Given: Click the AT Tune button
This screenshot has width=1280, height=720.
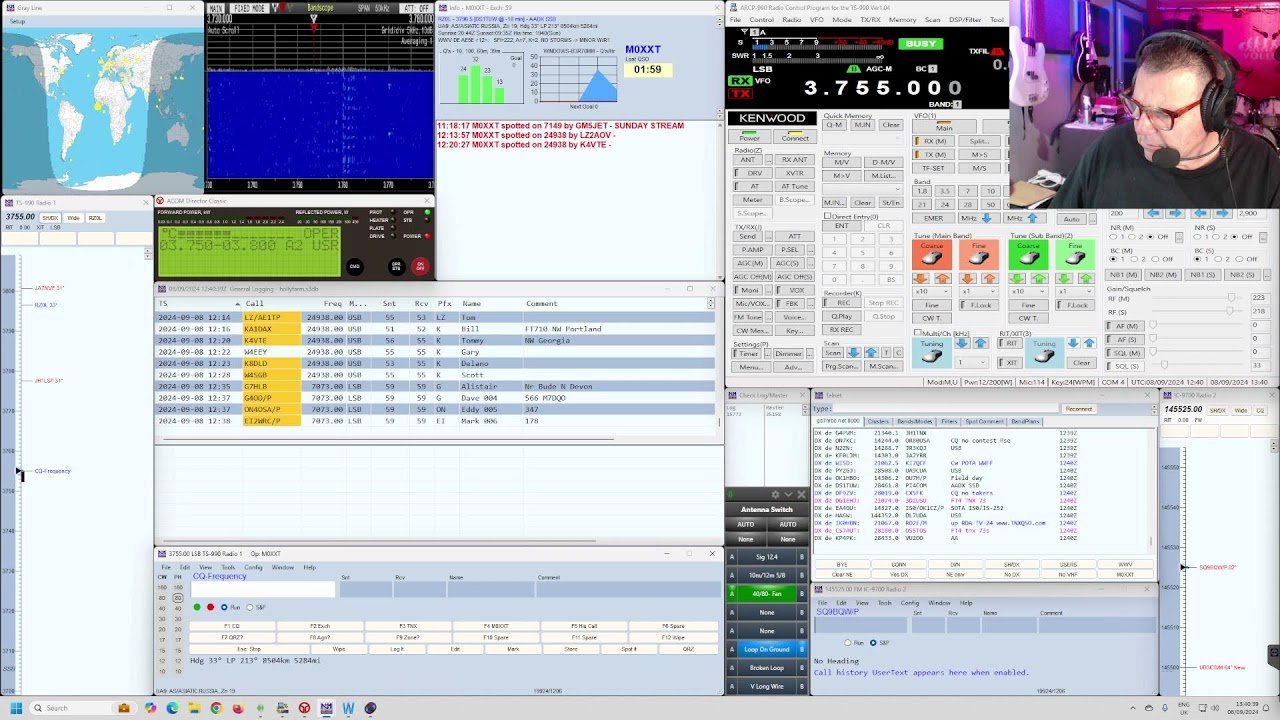Looking at the screenshot, I should pyautogui.click(x=794, y=186).
